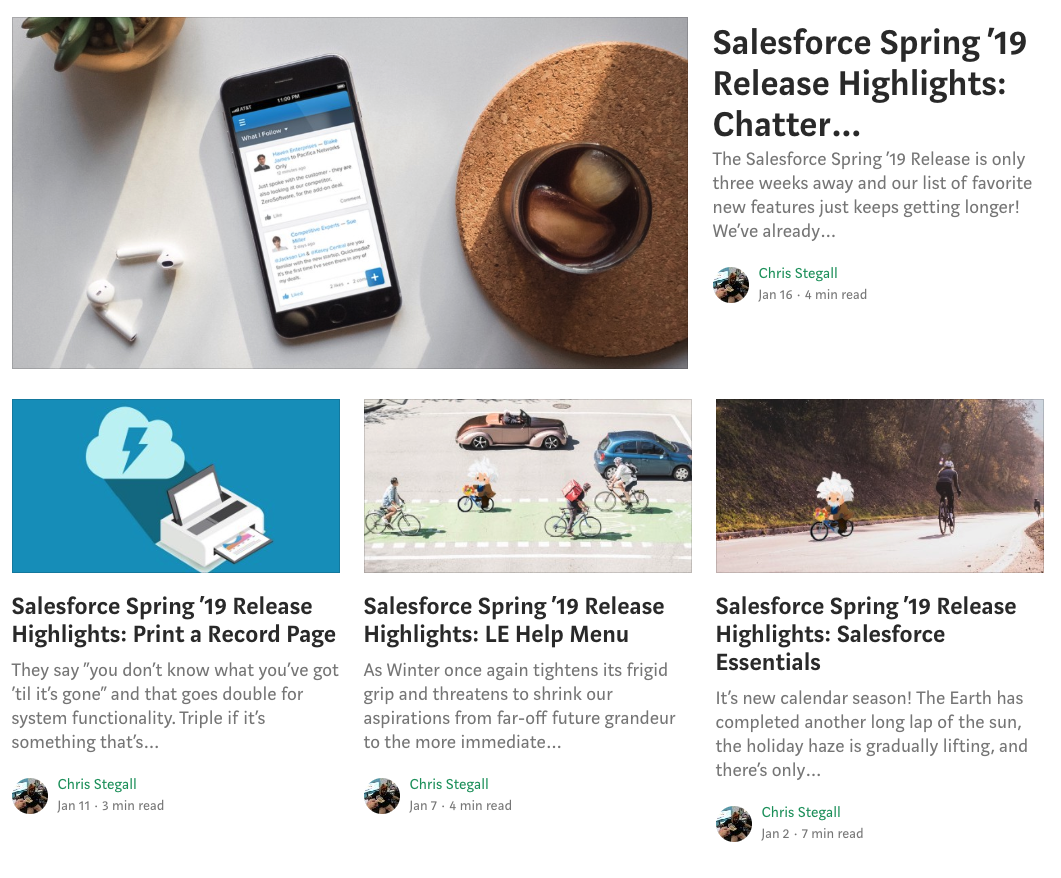The width and height of the screenshot is (1061, 878).
Task: Open Chris Stegall link on Jan 7 post
Action: (449, 784)
